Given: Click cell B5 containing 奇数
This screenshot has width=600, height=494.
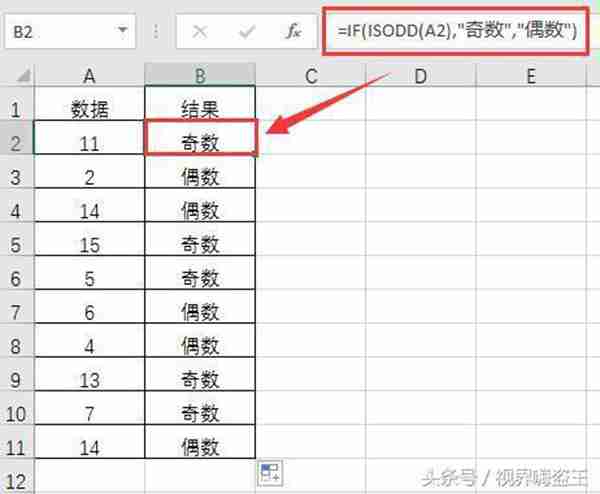Looking at the screenshot, I should pos(200,239).
